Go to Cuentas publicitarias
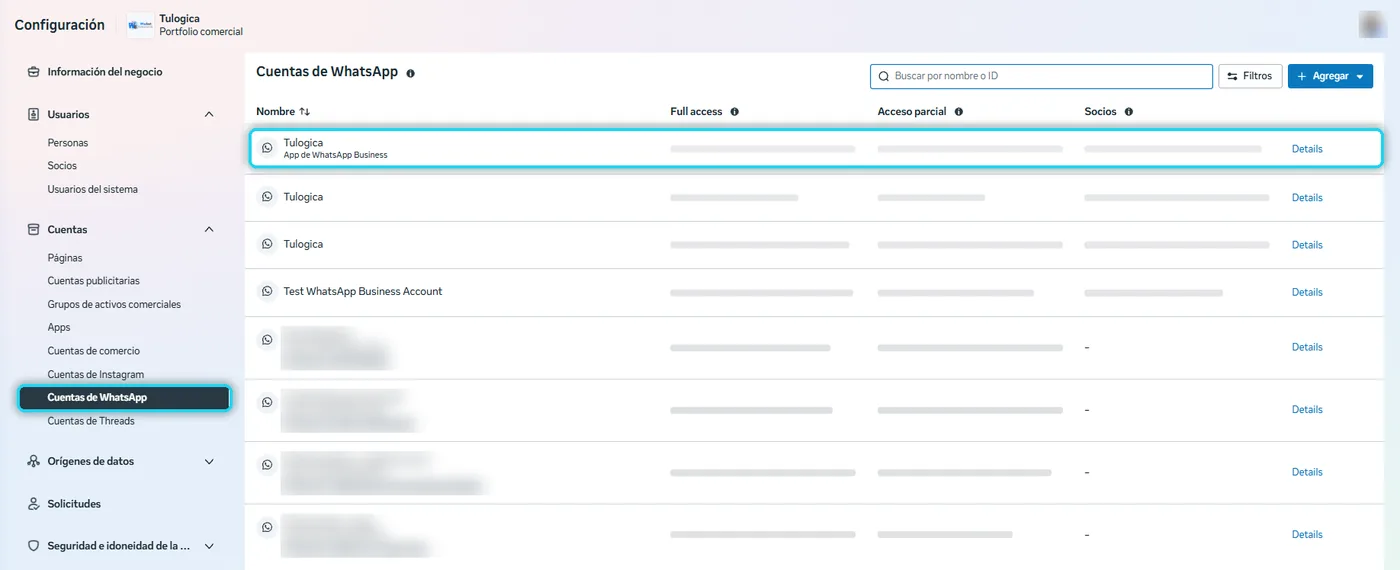Viewport: 1400px width, 570px height. pyautogui.click(x=94, y=281)
